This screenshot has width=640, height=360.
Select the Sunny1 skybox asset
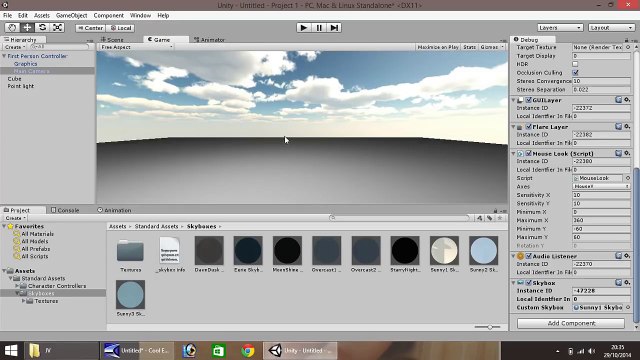tap(444, 254)
